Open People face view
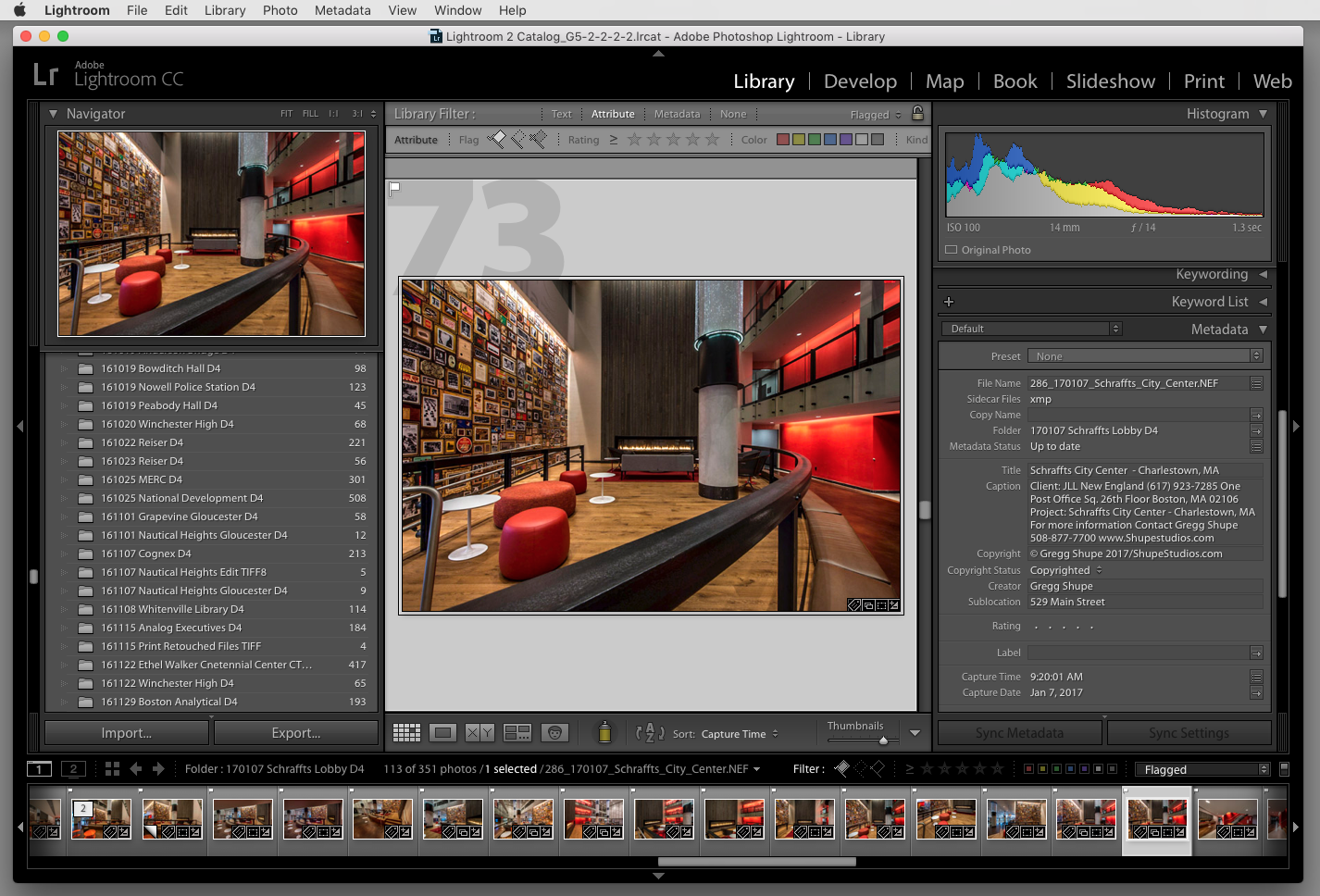1320x896 pixels. tap(554, 733)
